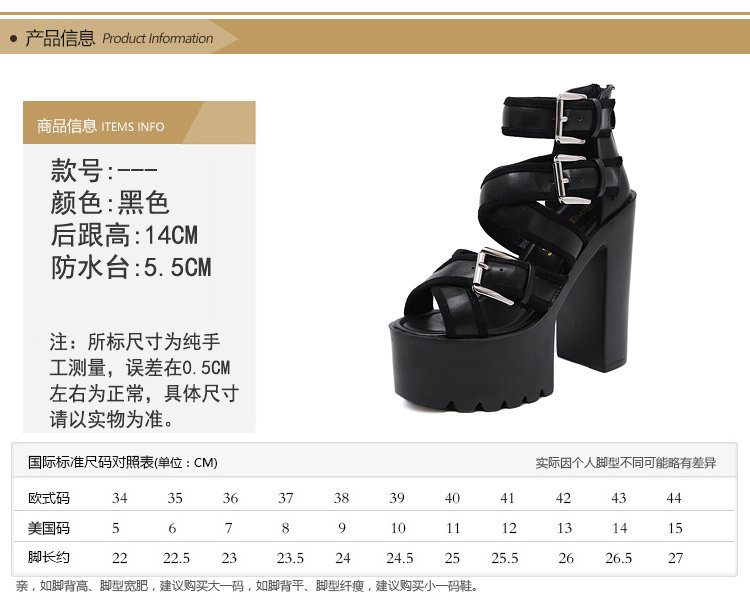Screen dimensions: 750x604
Task: Click EU size 37 cell
Action: 286,498
